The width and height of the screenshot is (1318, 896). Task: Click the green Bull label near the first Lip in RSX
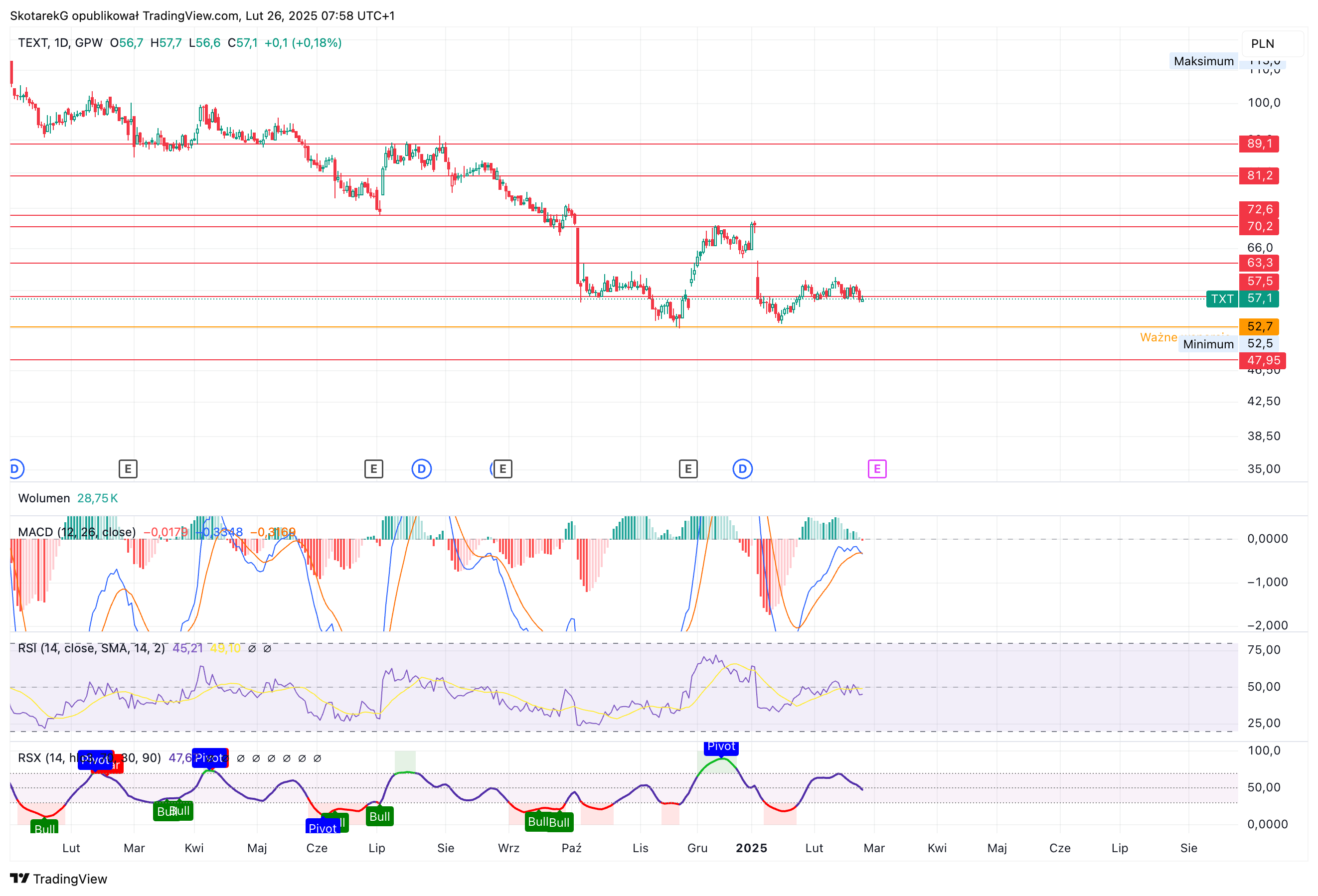(x=379, y=817)
